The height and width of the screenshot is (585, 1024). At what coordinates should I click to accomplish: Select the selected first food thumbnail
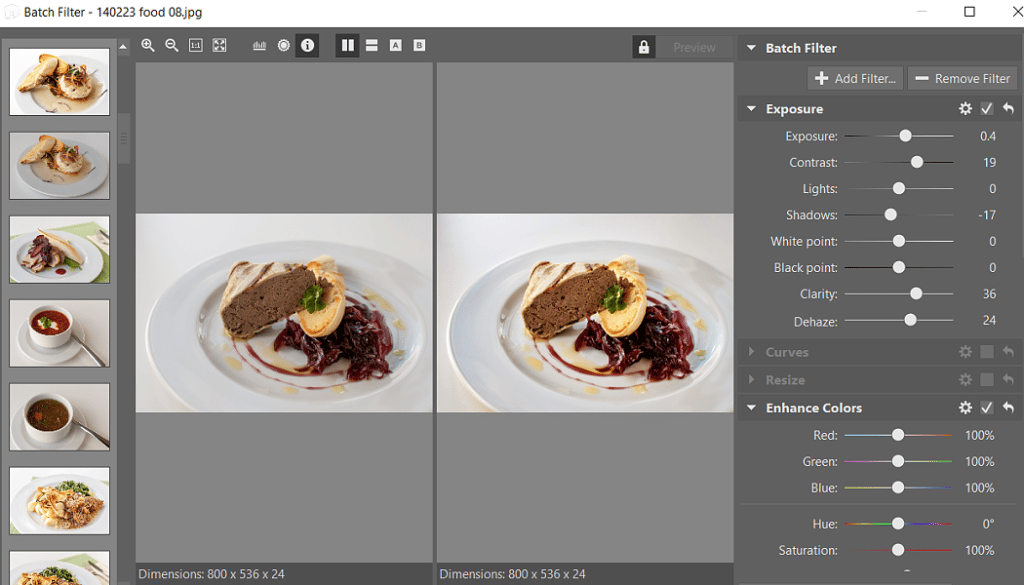pyautogui.click(x=59, y=82)
